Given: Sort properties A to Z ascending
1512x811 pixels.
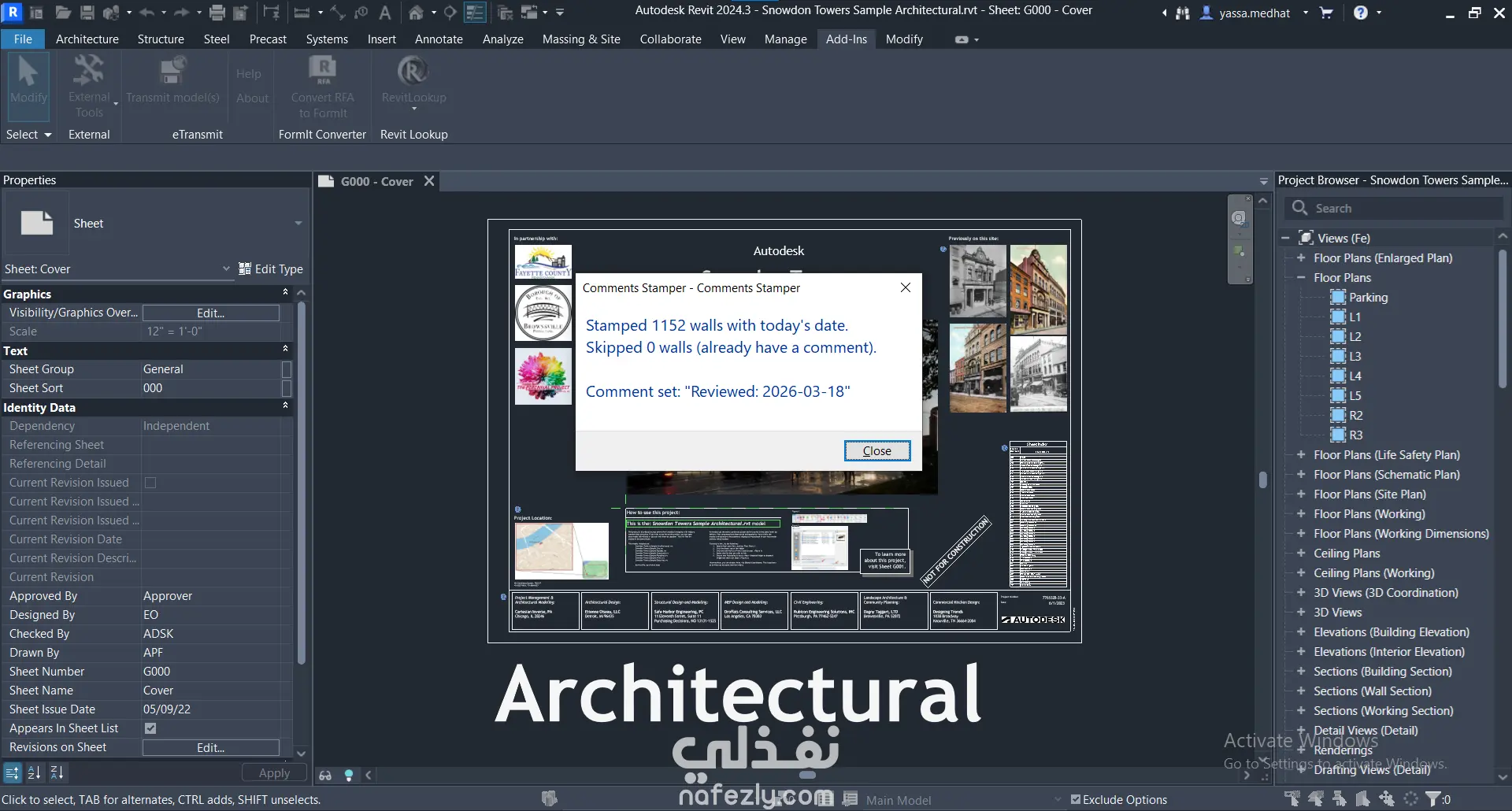Looking at the screenshot, I should (x=34, y=772).
